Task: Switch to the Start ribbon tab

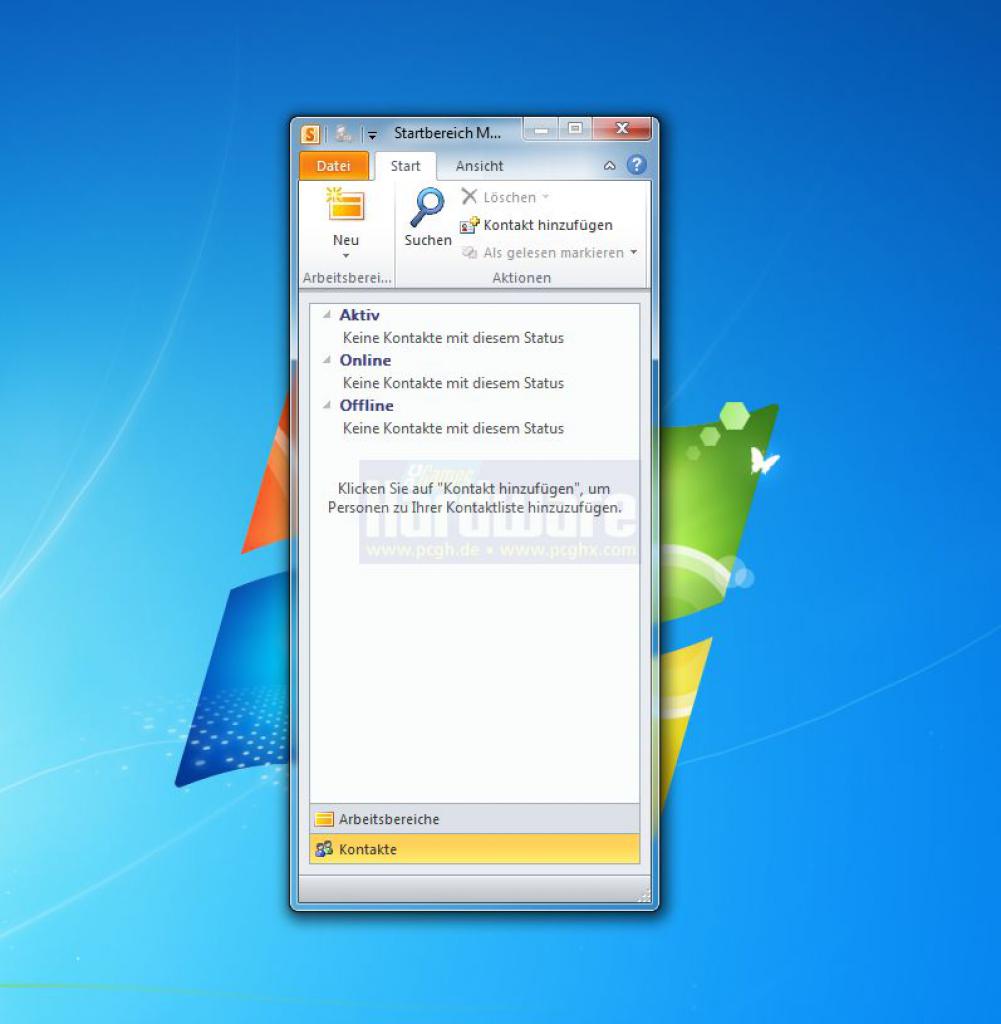Action: [x=405, y=166]
